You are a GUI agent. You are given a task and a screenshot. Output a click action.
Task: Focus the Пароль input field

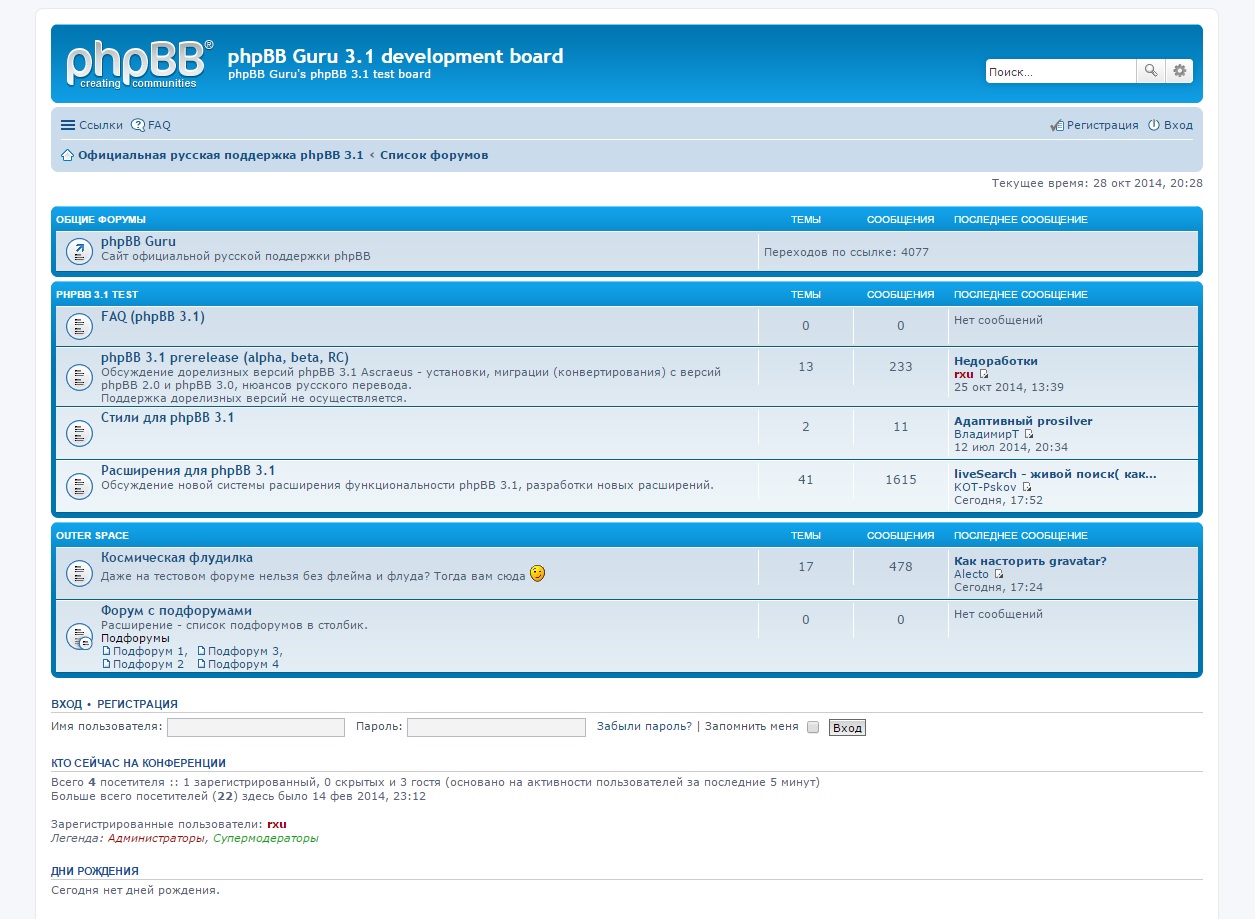click(496, 727)
